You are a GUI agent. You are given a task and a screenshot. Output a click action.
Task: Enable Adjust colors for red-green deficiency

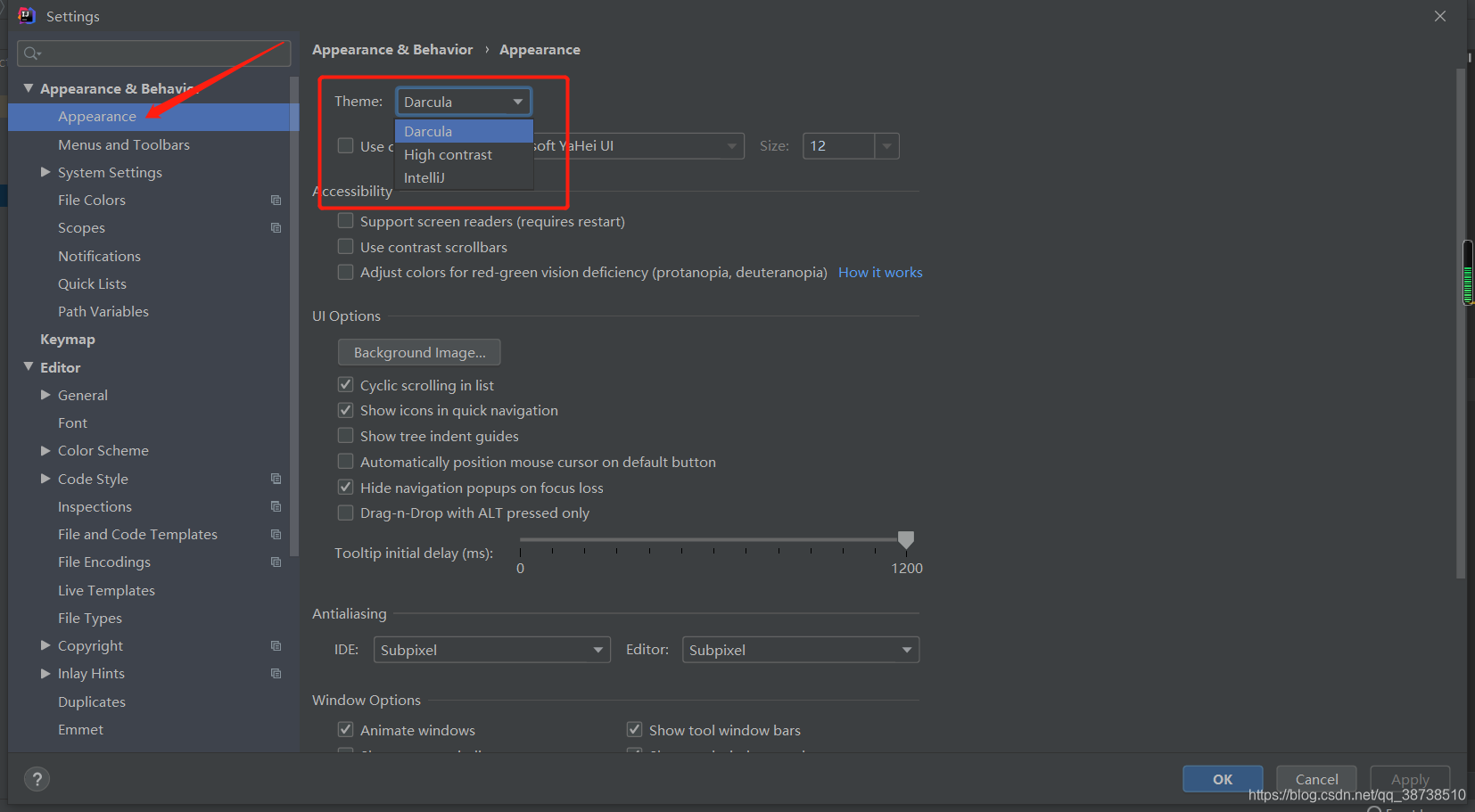(345, 272)
